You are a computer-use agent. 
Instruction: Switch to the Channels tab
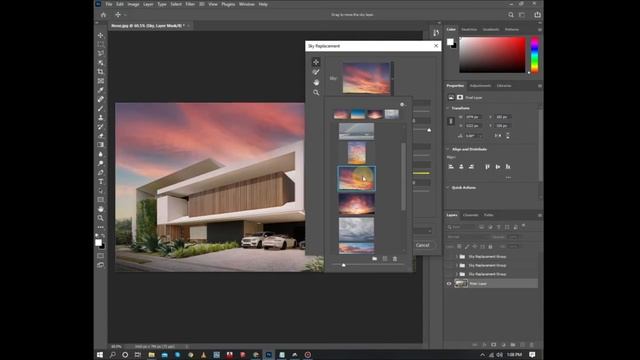click(470, 215)
